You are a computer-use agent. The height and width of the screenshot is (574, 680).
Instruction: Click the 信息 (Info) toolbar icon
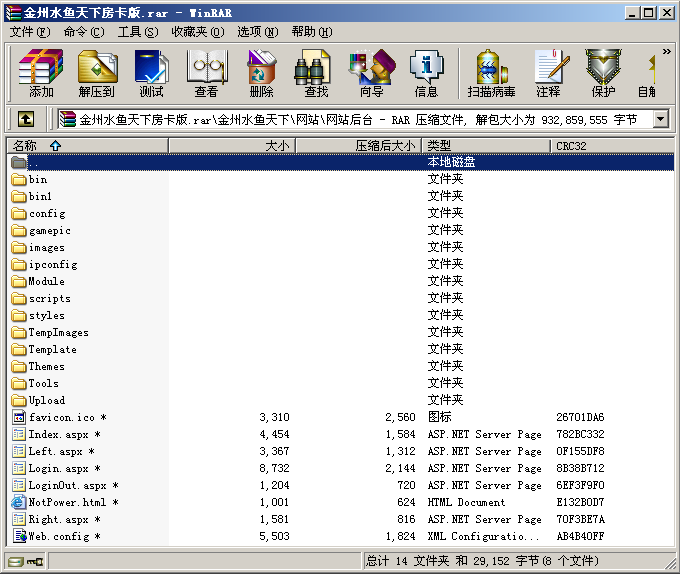(x=426, y=73)
